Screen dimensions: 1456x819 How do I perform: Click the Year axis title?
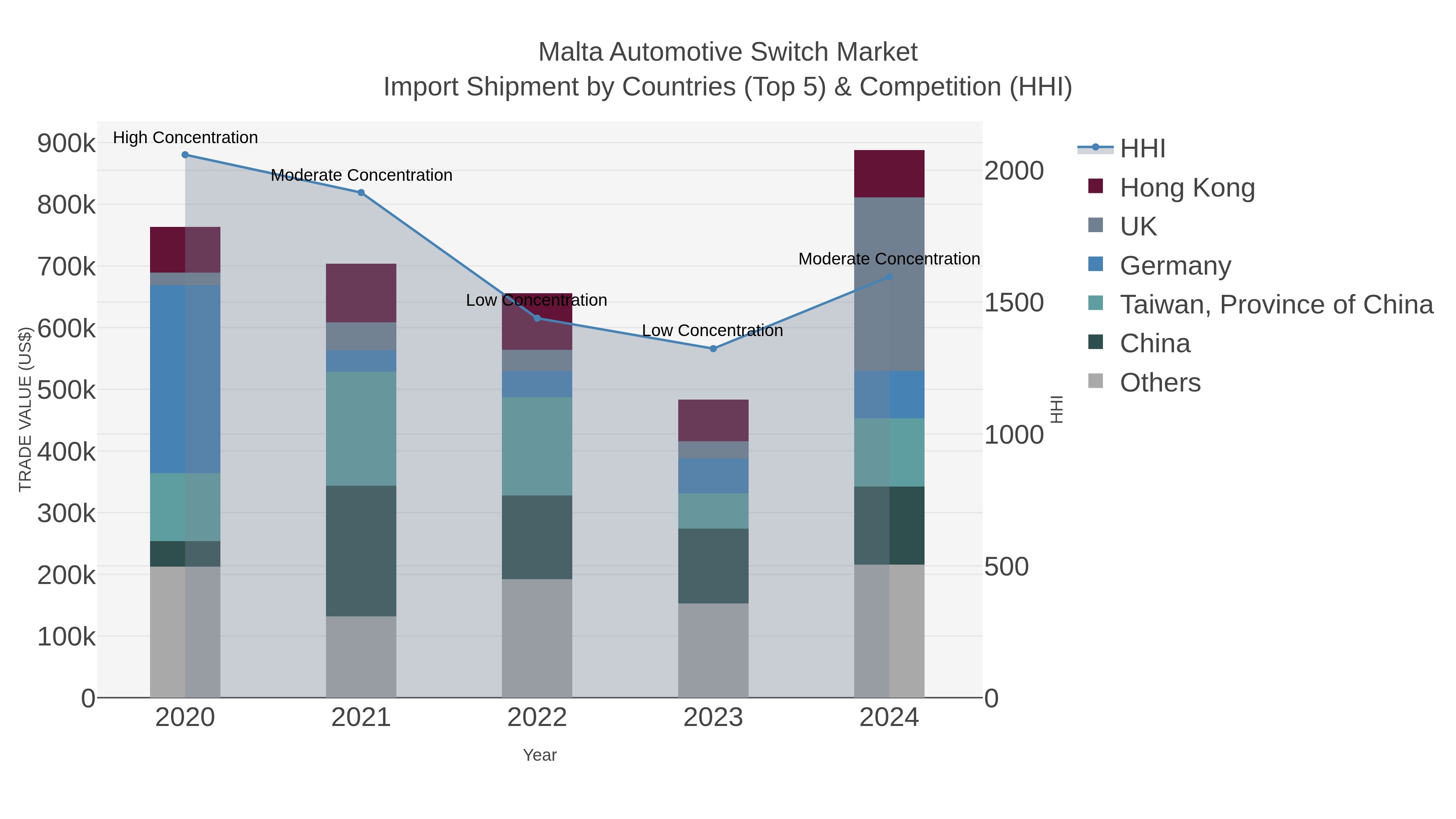click(x=540, y=755)
